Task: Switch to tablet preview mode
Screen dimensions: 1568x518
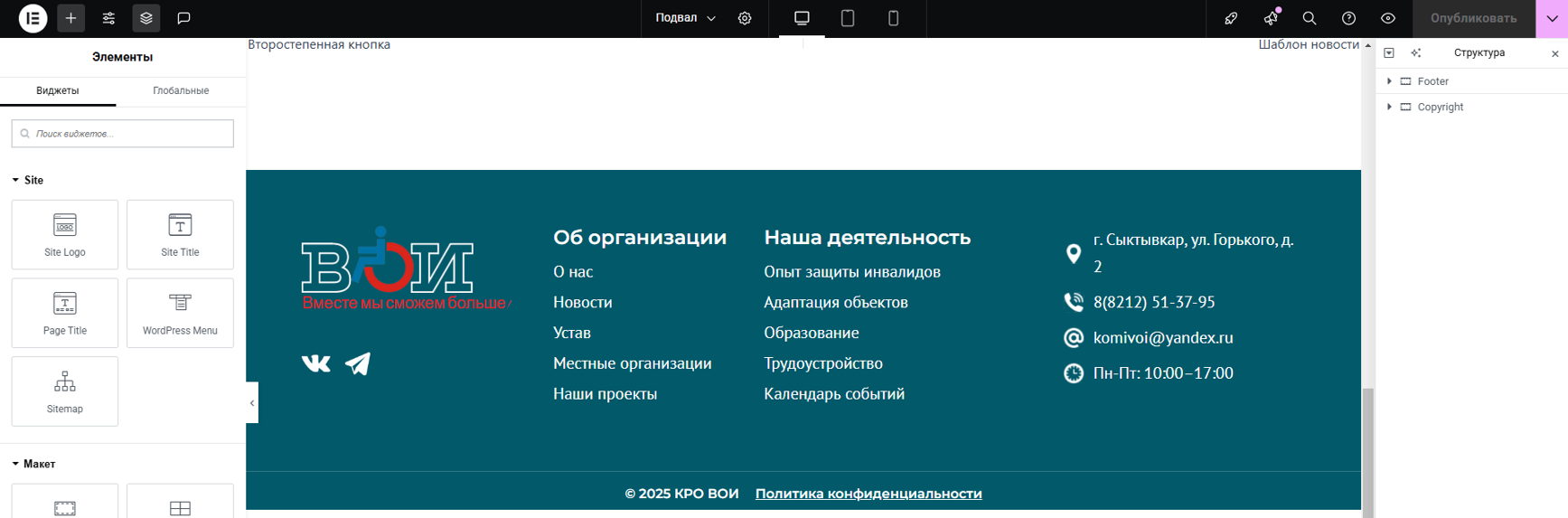Action: tap(848, 18)
